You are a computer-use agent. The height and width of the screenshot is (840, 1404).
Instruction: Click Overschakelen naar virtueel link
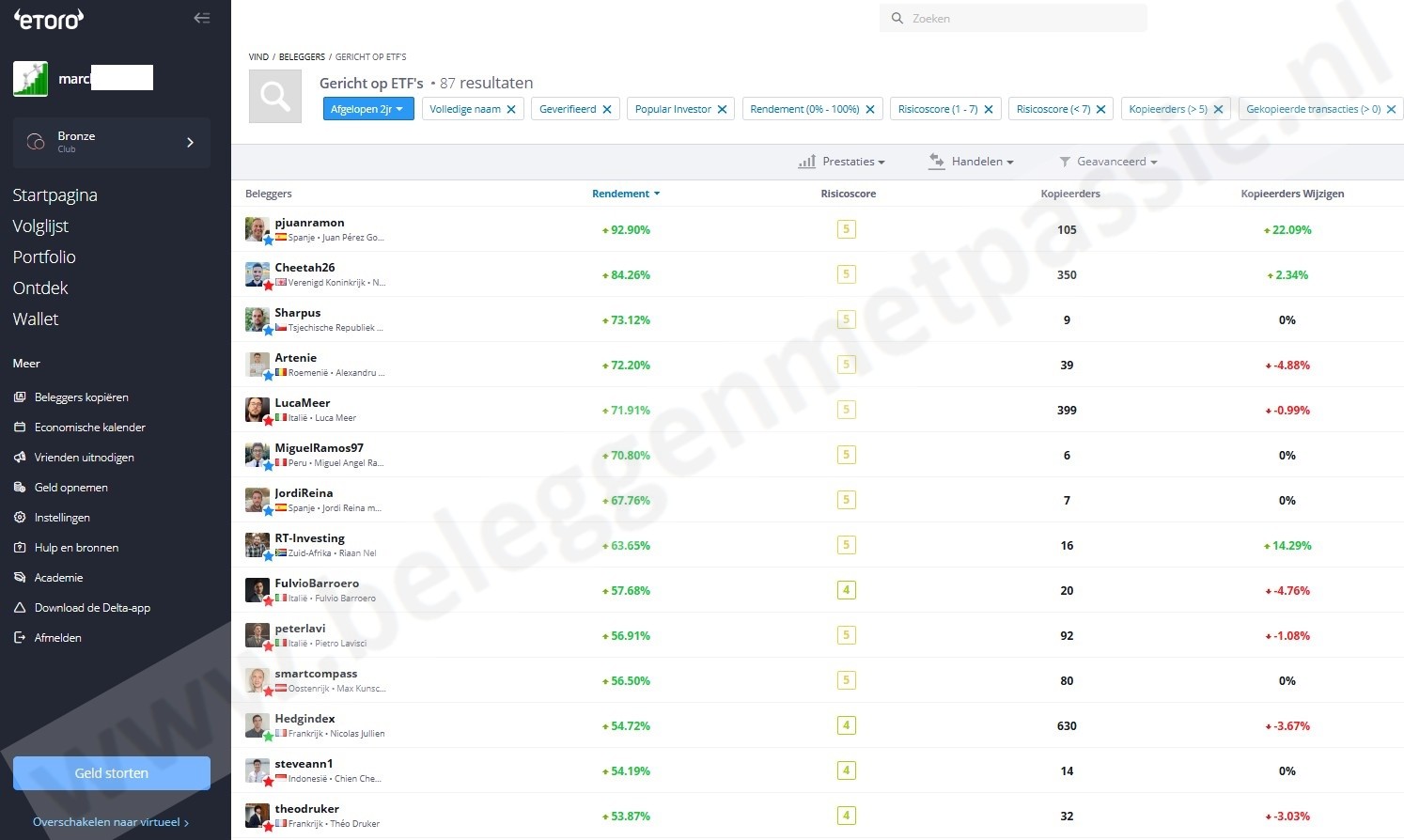[111, 822]
